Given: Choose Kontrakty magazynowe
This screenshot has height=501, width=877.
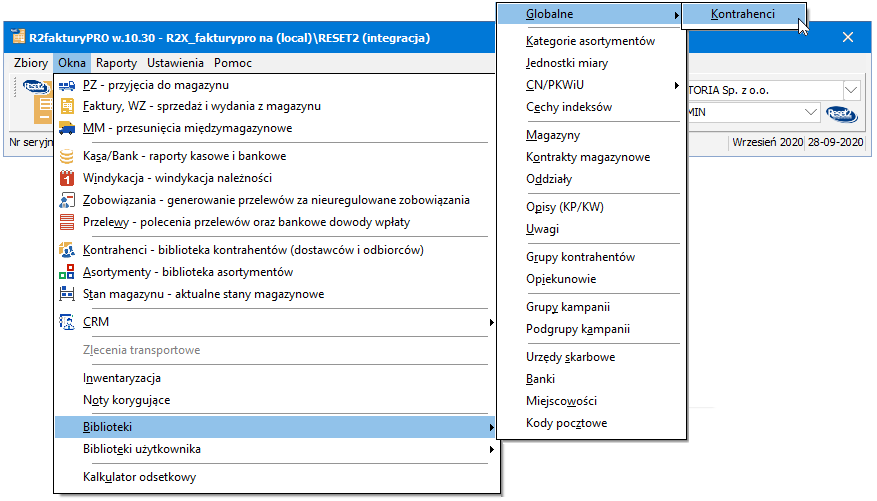Looking at the screenshot, I should [x=590, y=157].
